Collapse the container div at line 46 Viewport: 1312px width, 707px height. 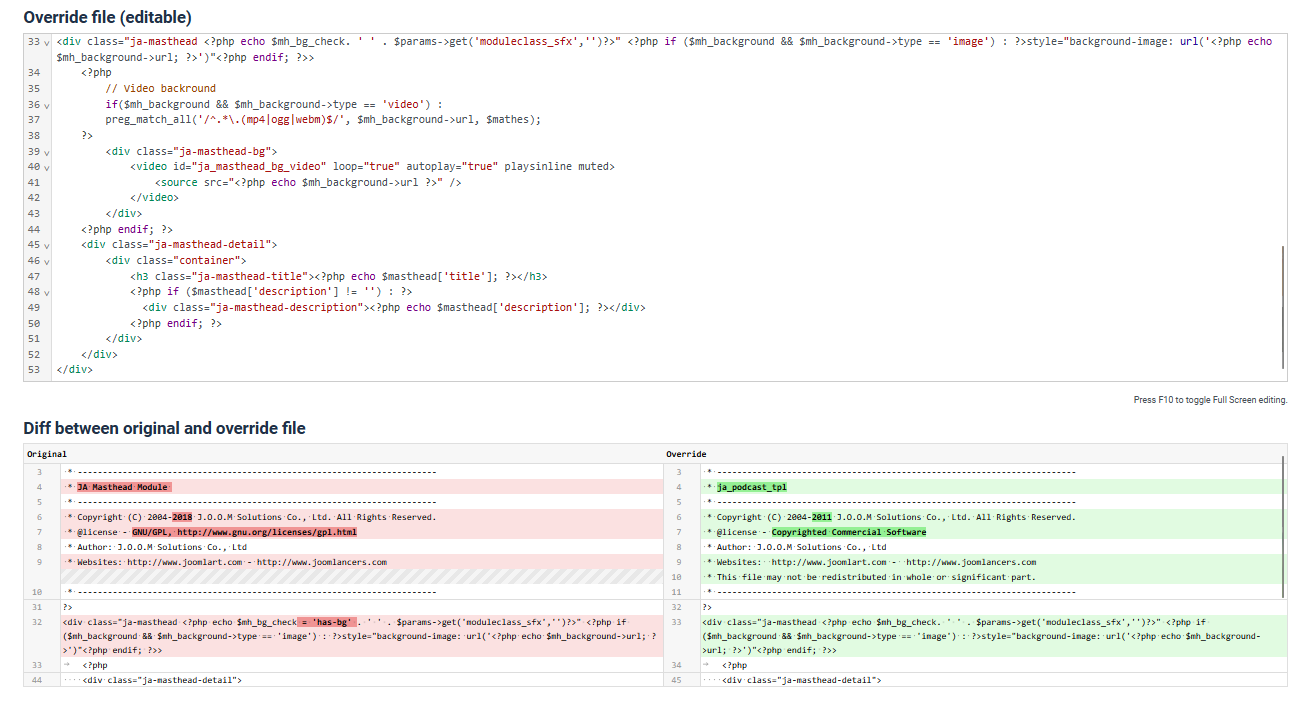click(x=47, y=261)
